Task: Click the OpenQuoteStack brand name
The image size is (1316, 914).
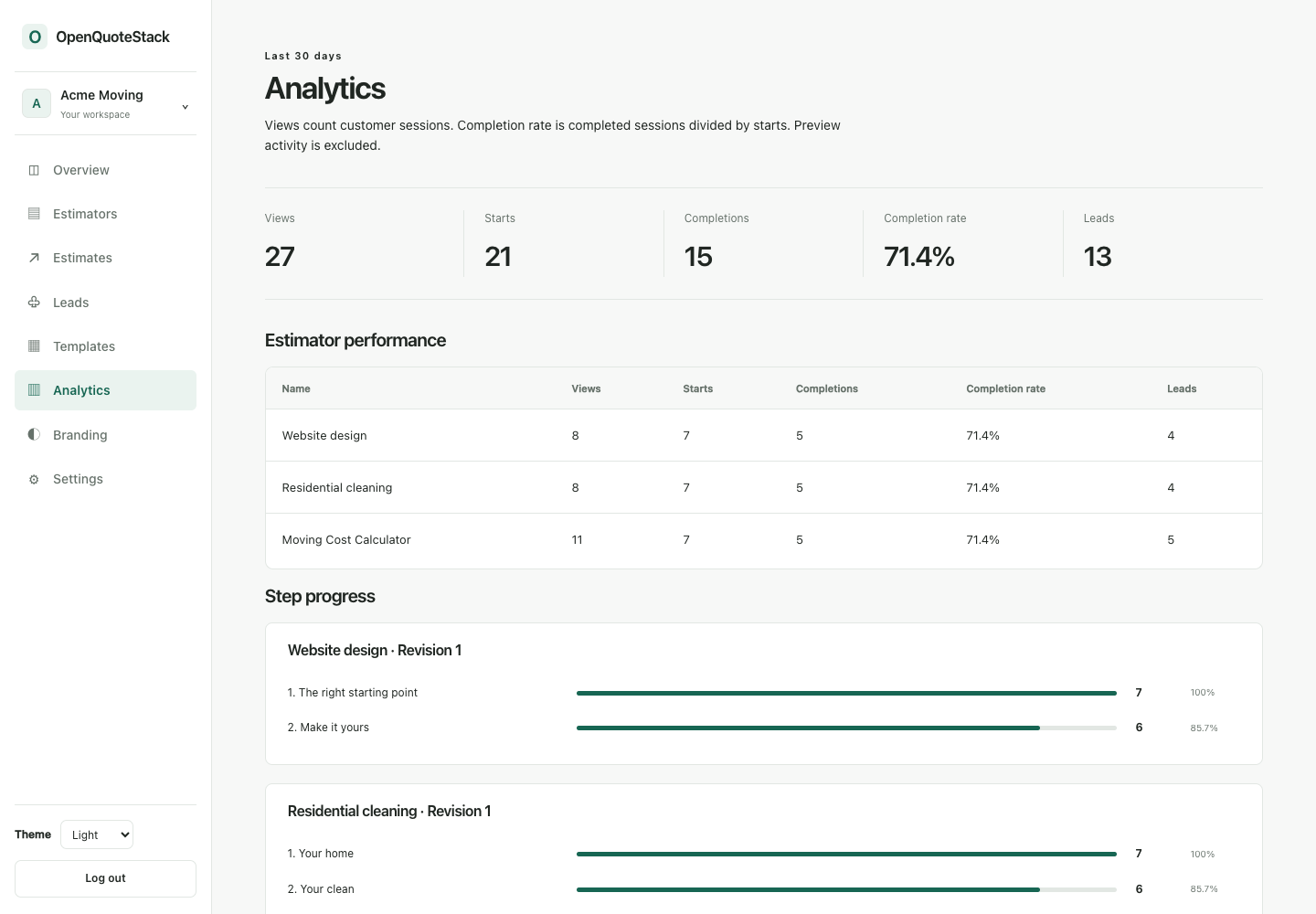Action: point(112,37)
